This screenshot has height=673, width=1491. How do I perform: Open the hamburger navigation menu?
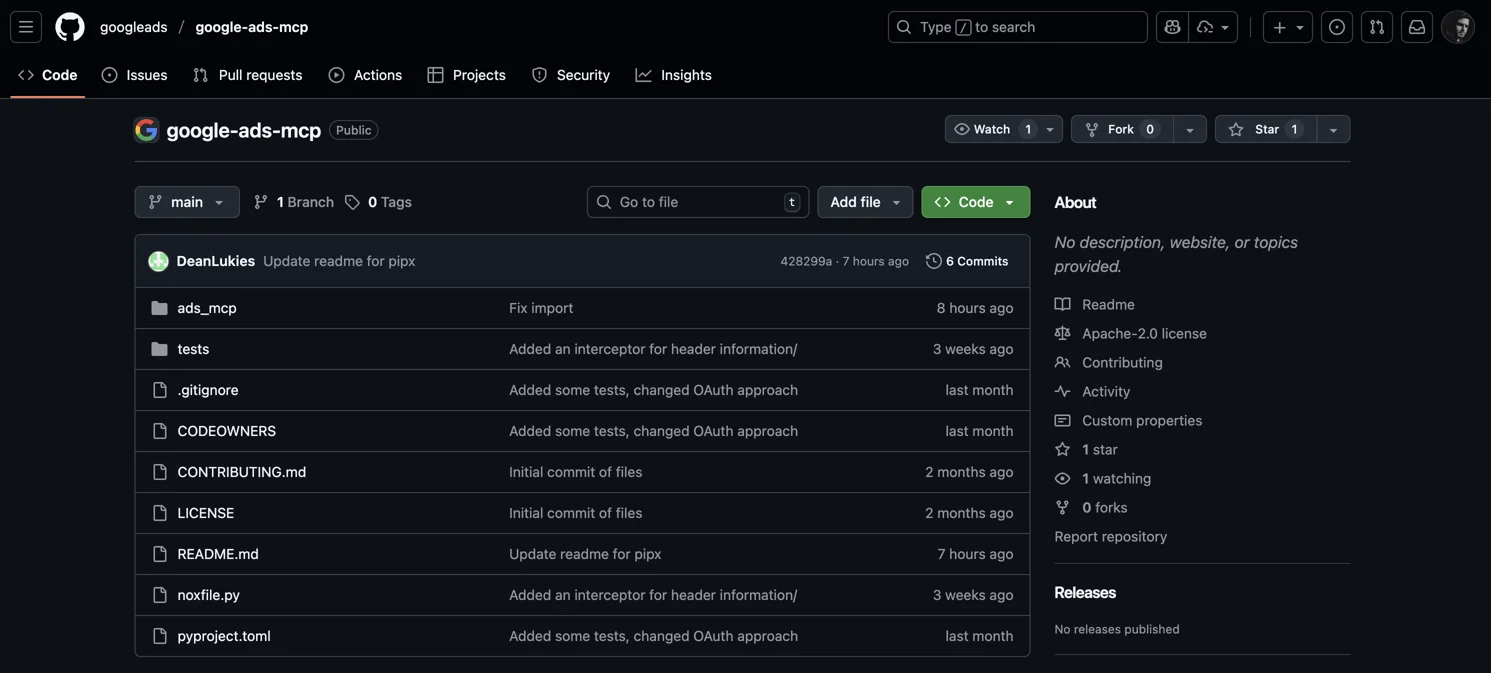coord(26,27)
